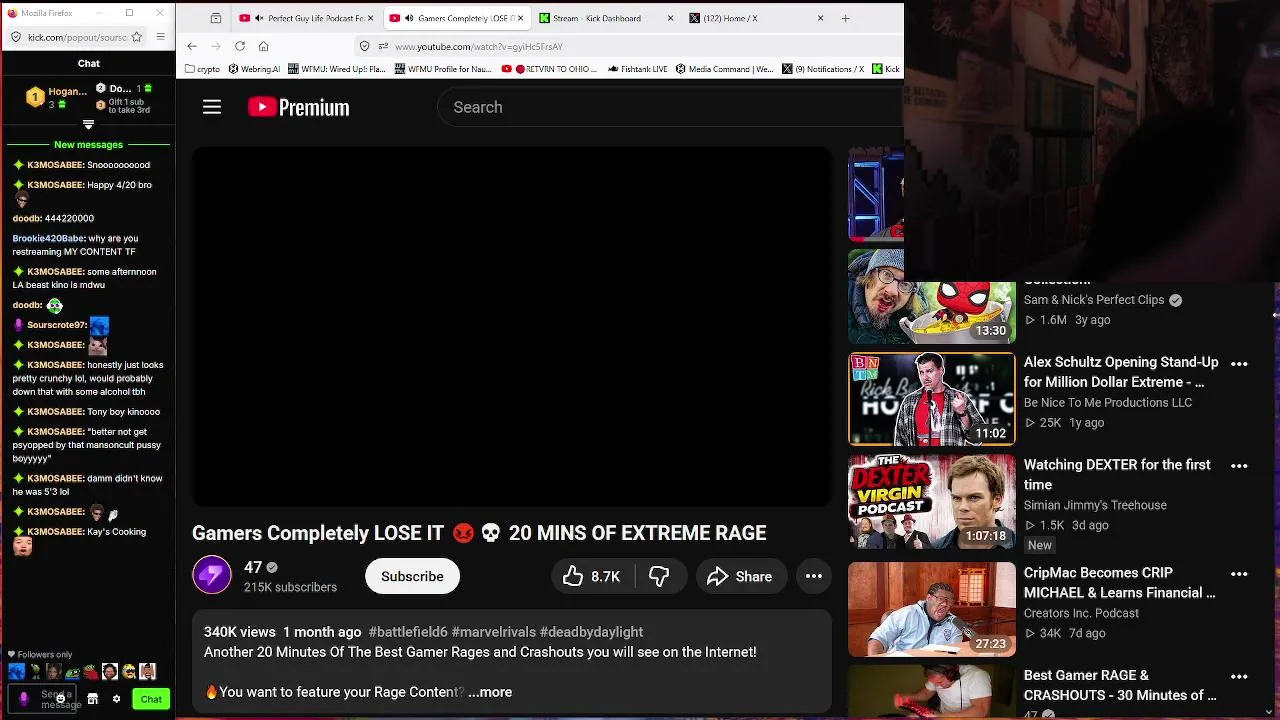
Task: Open tracking protection shield in YouTube window
Action: [365, 46]
